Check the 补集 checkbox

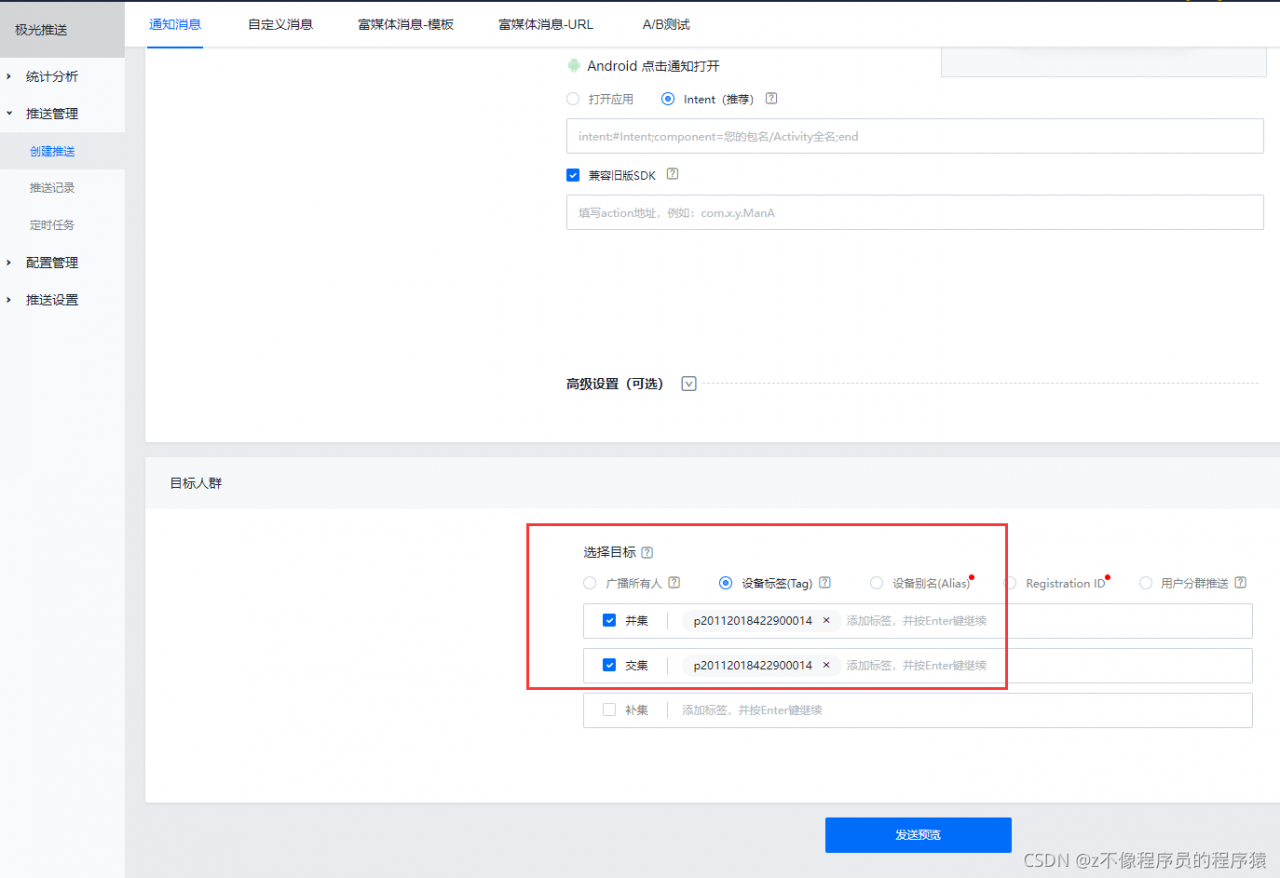coord(609,710)
